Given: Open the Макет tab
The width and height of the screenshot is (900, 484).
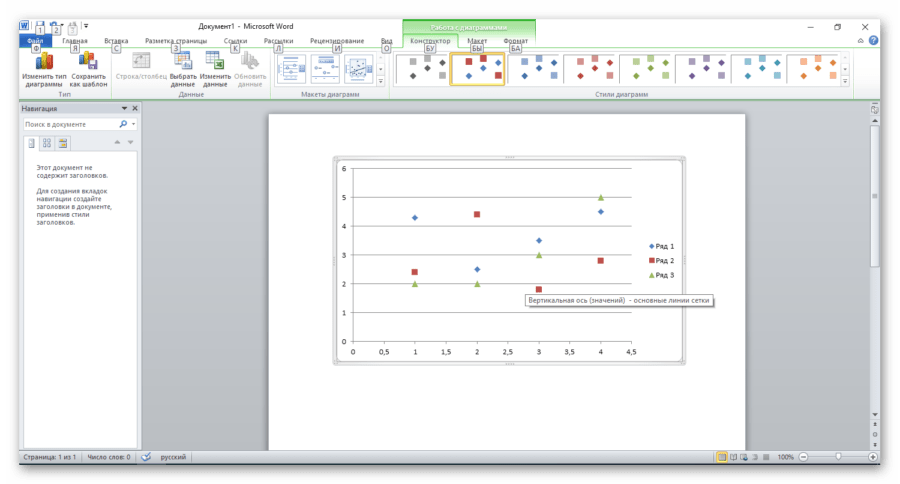Looking at the screenshot, I should [x=477, y=41].
